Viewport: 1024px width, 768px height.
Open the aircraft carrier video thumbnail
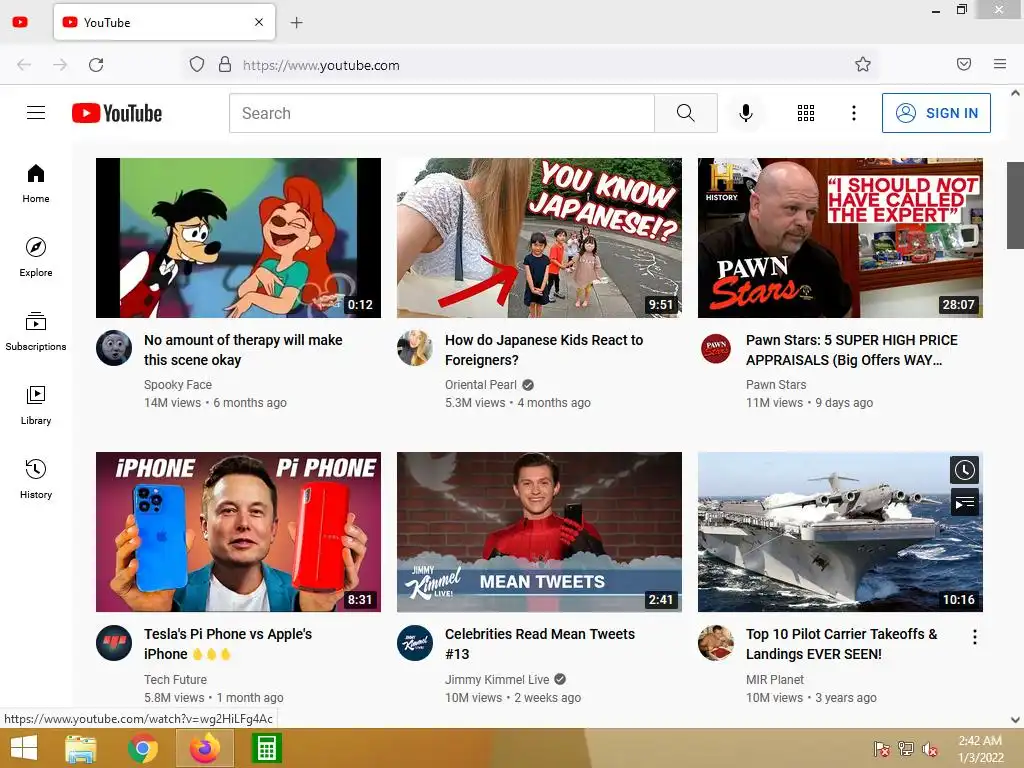pyautogui.click(x=840, y=532)
